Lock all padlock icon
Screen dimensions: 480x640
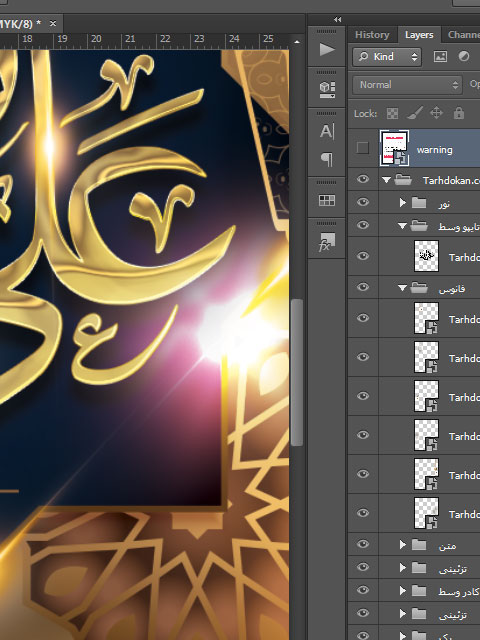pyautogui.click(x=459, y=113)
